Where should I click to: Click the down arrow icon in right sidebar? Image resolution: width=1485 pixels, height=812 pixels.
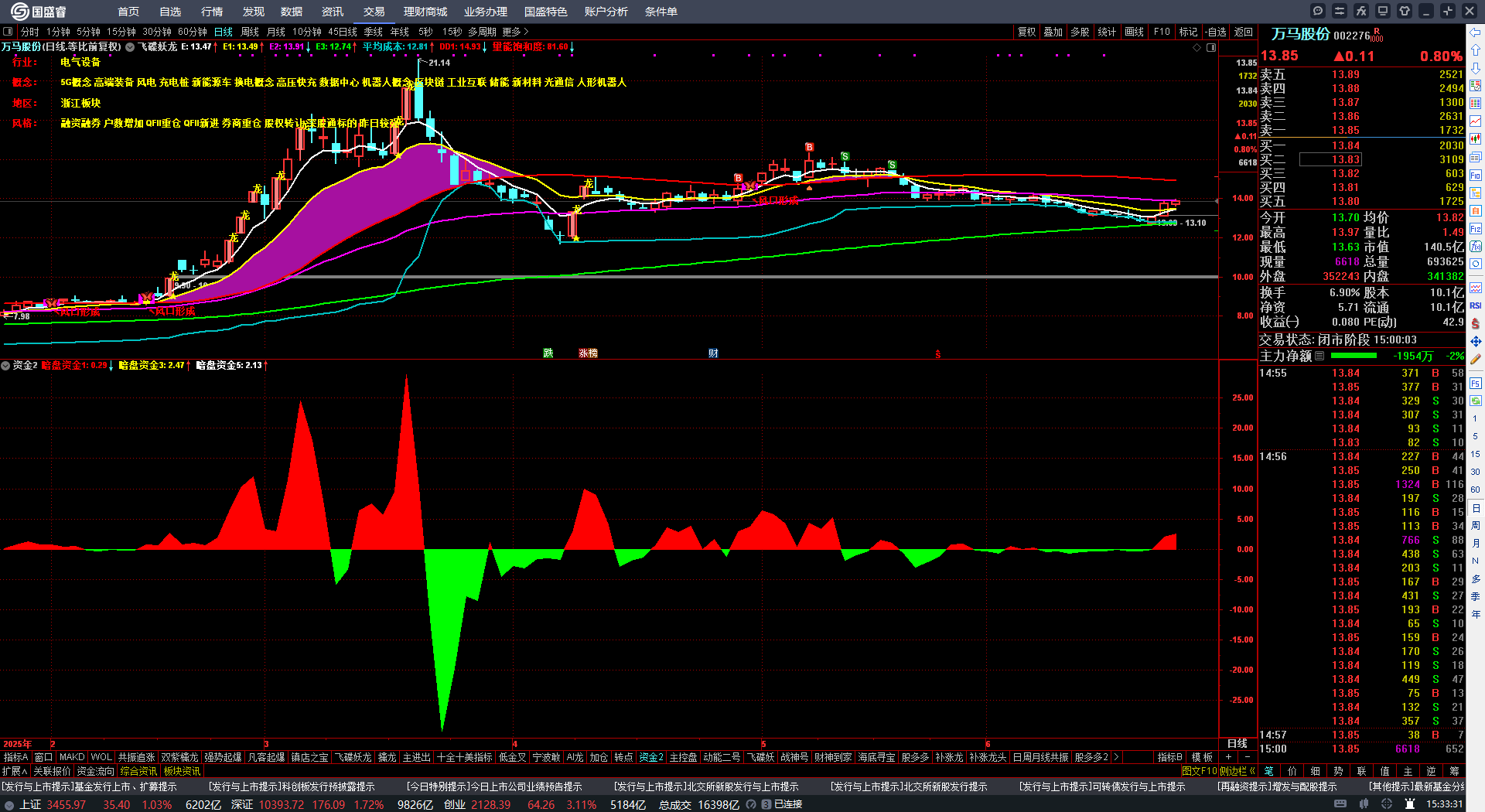(1476, 68)
